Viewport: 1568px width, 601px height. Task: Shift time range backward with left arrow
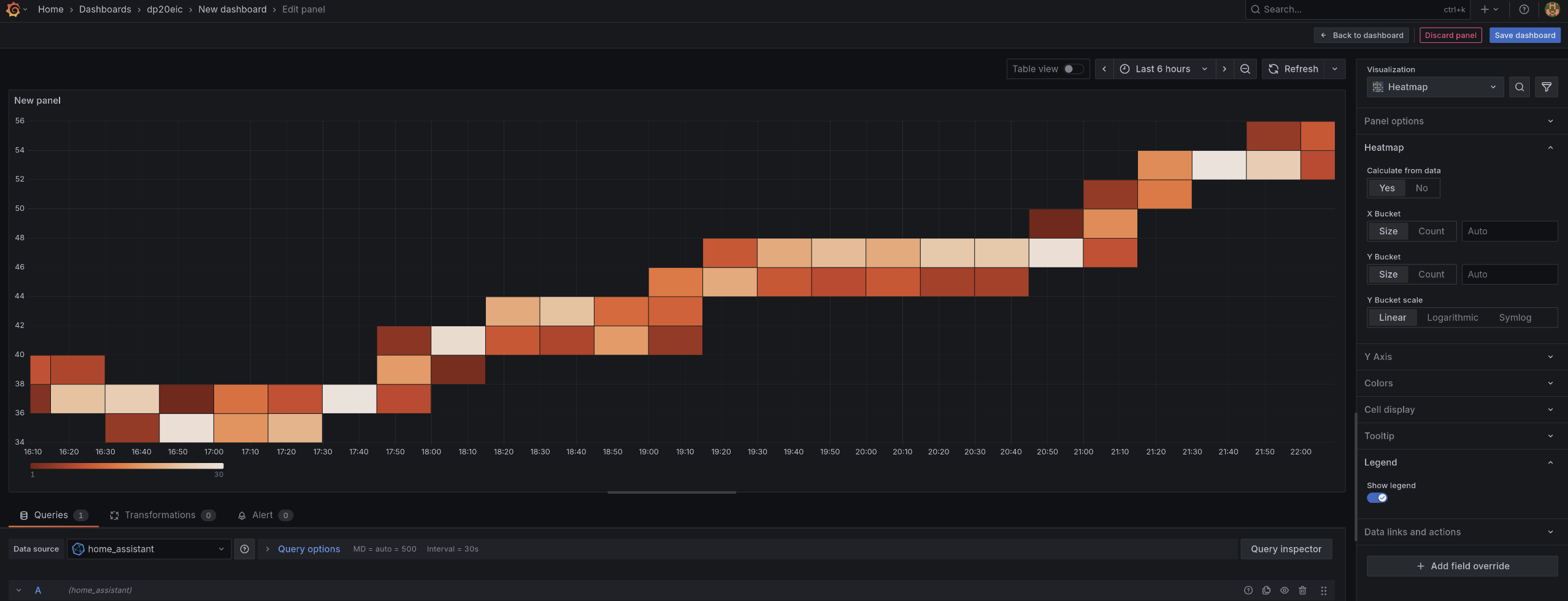coord(1104,69)
